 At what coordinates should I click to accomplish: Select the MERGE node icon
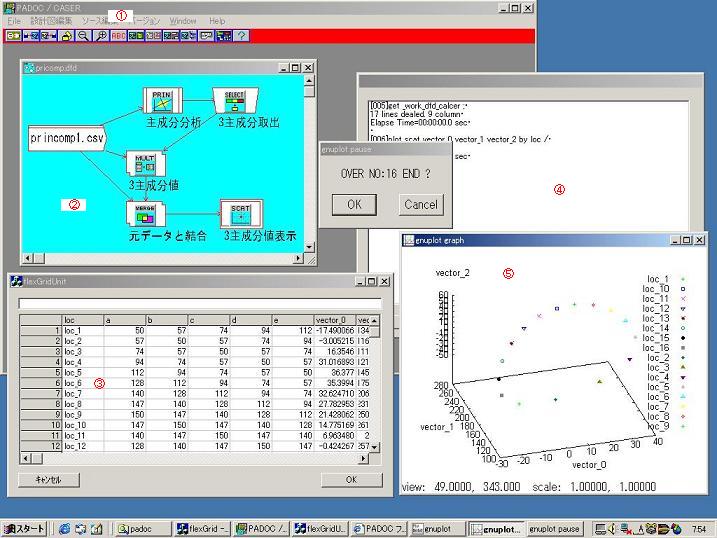[x=142, y=213]
